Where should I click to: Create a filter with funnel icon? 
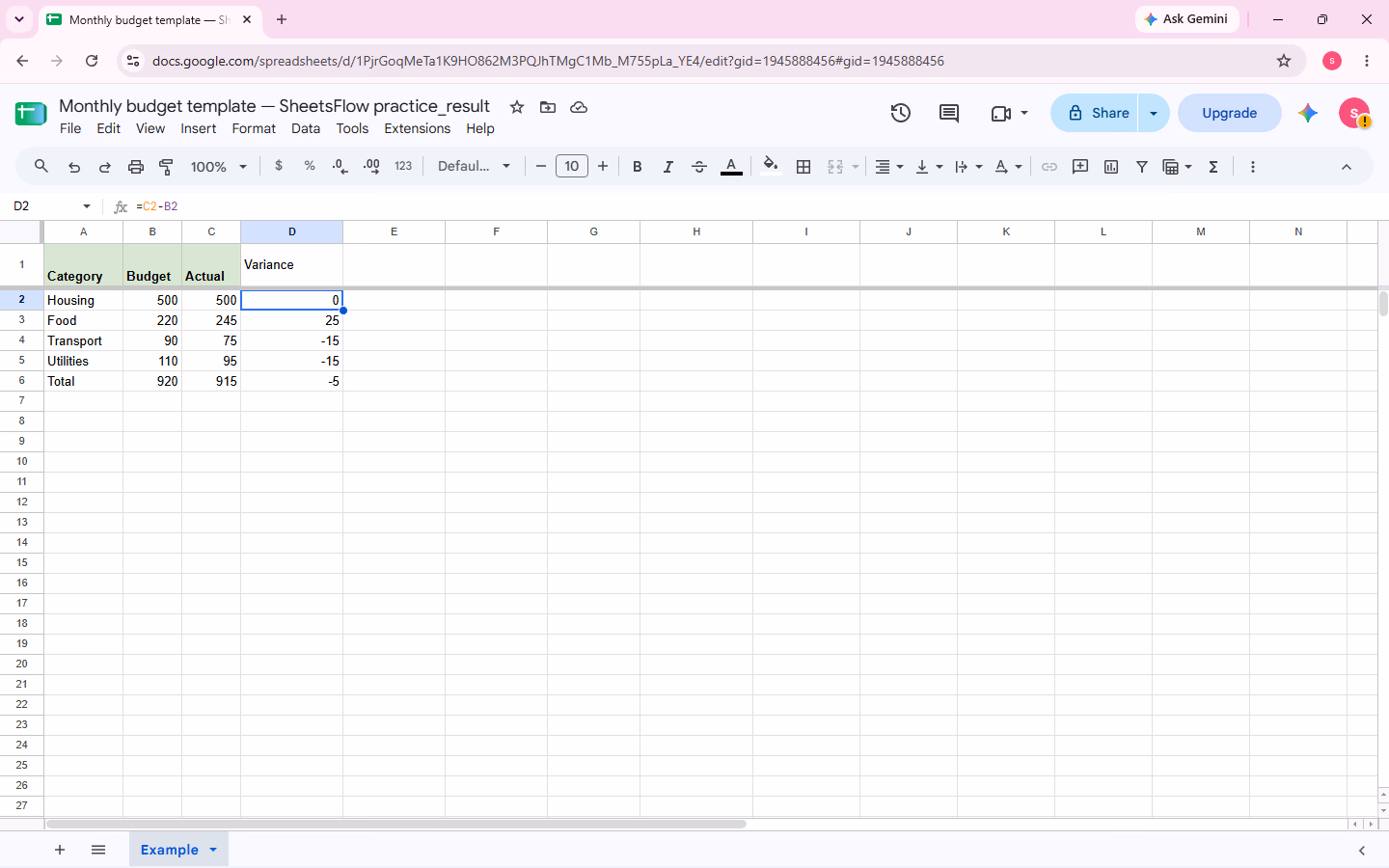click(1142, 167)
